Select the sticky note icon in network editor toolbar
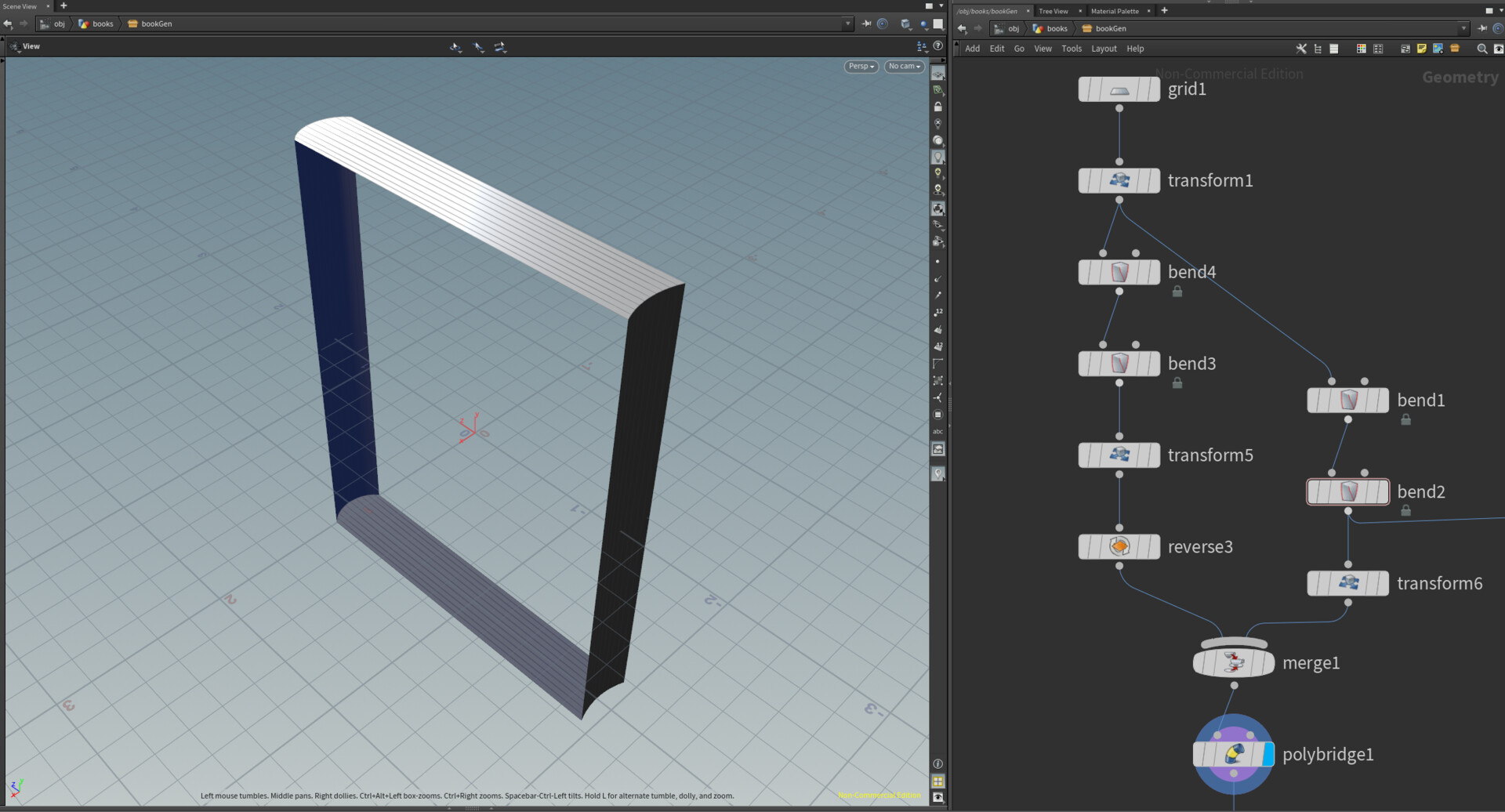The image size is (1505, 812). 1421,49
